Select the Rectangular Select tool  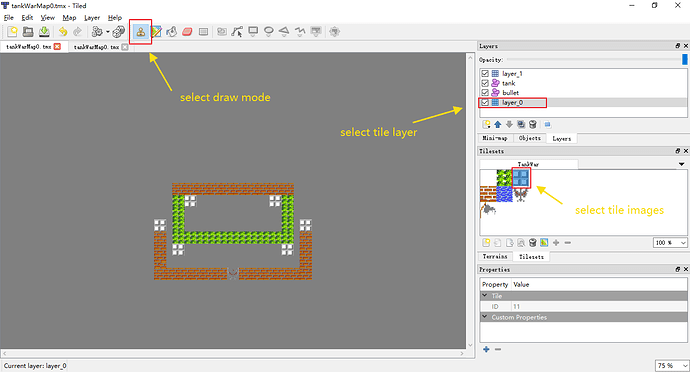(x=203, y=32)
